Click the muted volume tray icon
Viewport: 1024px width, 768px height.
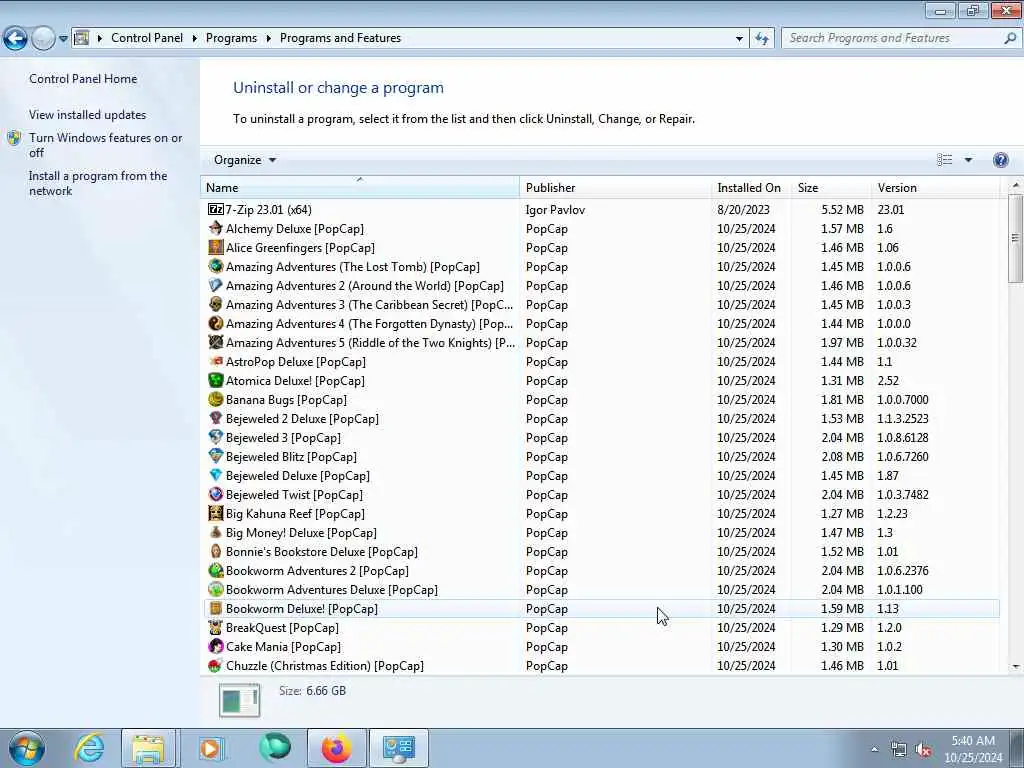point(923,750)
